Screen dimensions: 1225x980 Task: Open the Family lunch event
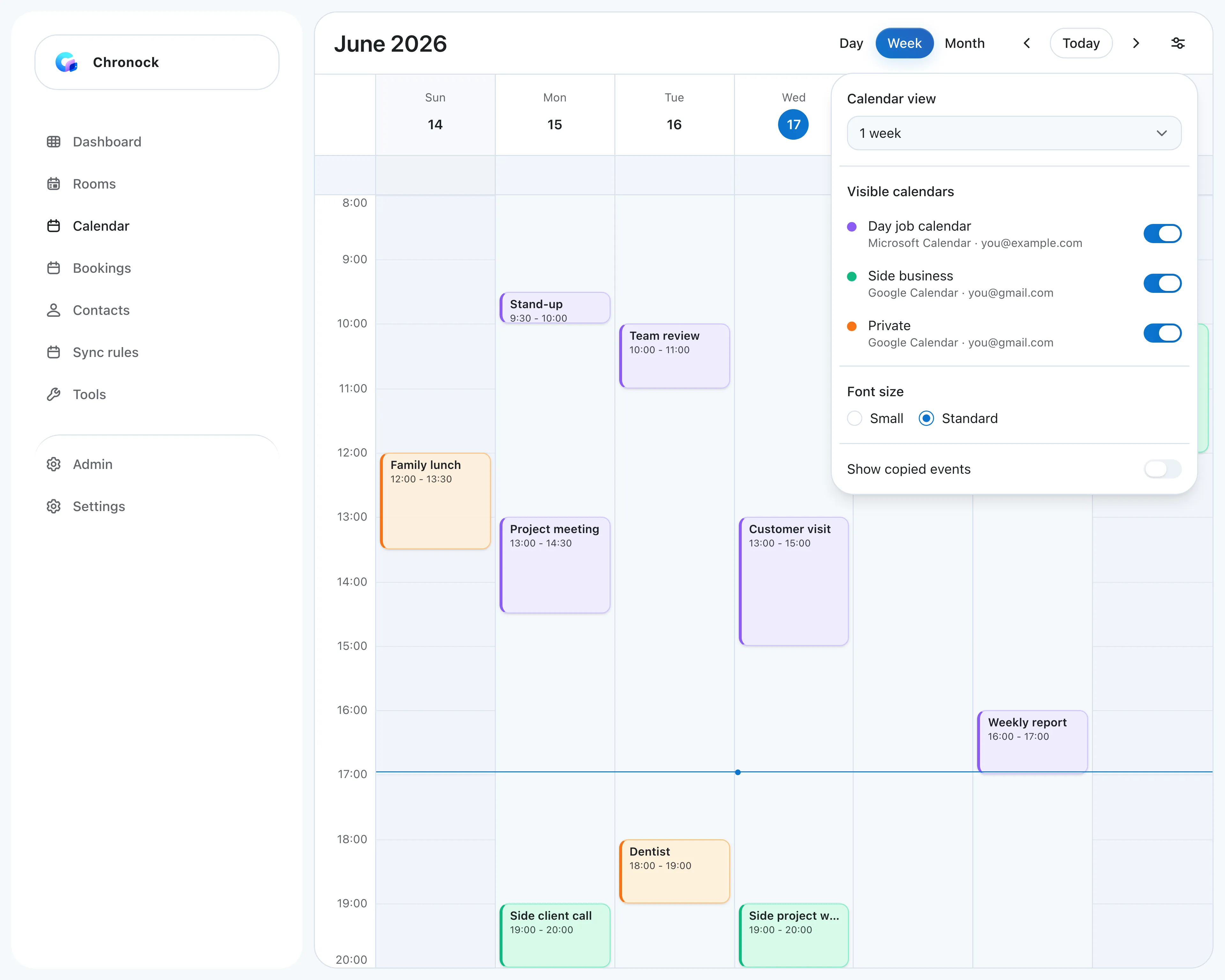click(x=435, y=501)
